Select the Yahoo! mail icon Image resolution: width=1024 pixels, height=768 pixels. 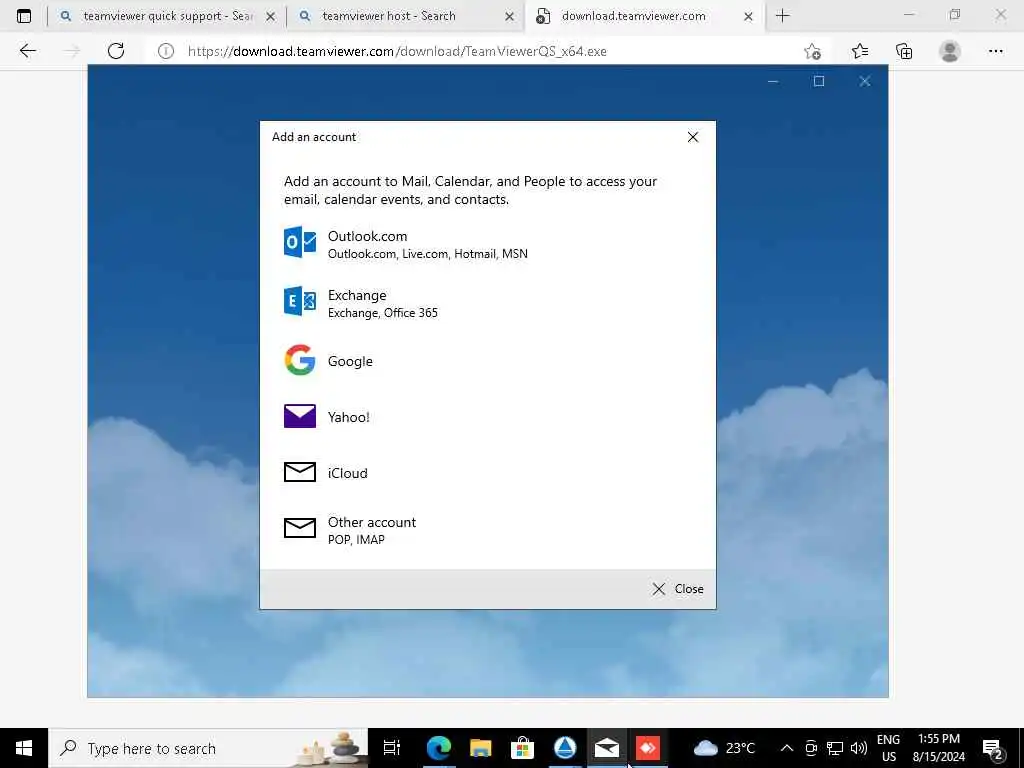click(x=300, y=416)
